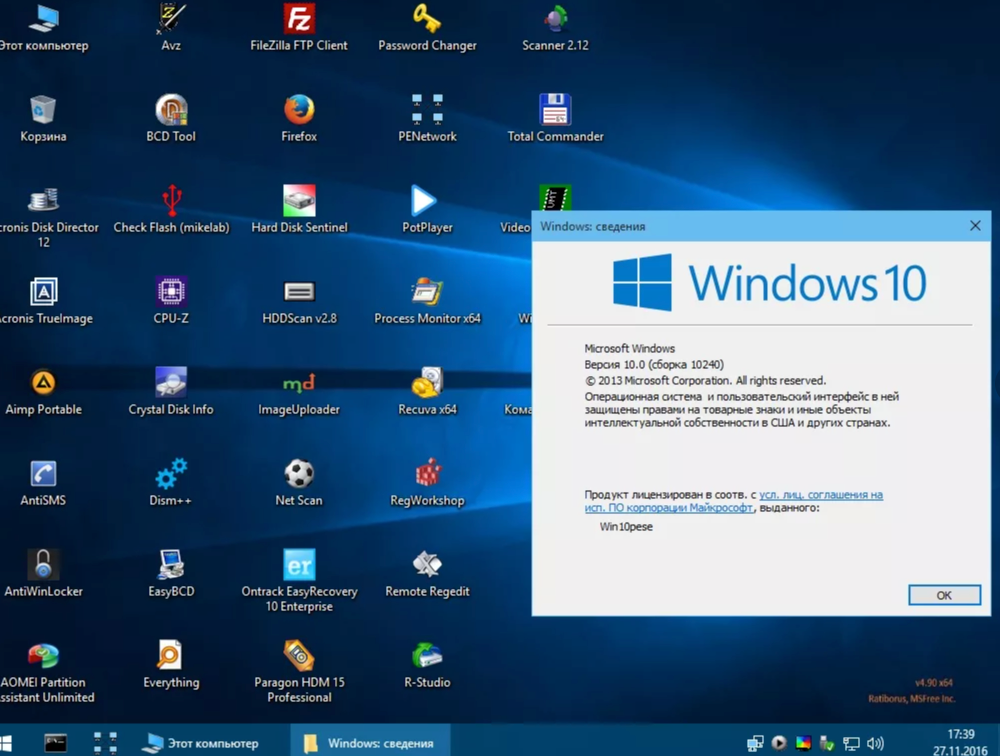Image resolution: width=1000 pixels, height=756 pixels.
Task: Switch to Этот компьютер taskbar window
Action: coord(200,743)
